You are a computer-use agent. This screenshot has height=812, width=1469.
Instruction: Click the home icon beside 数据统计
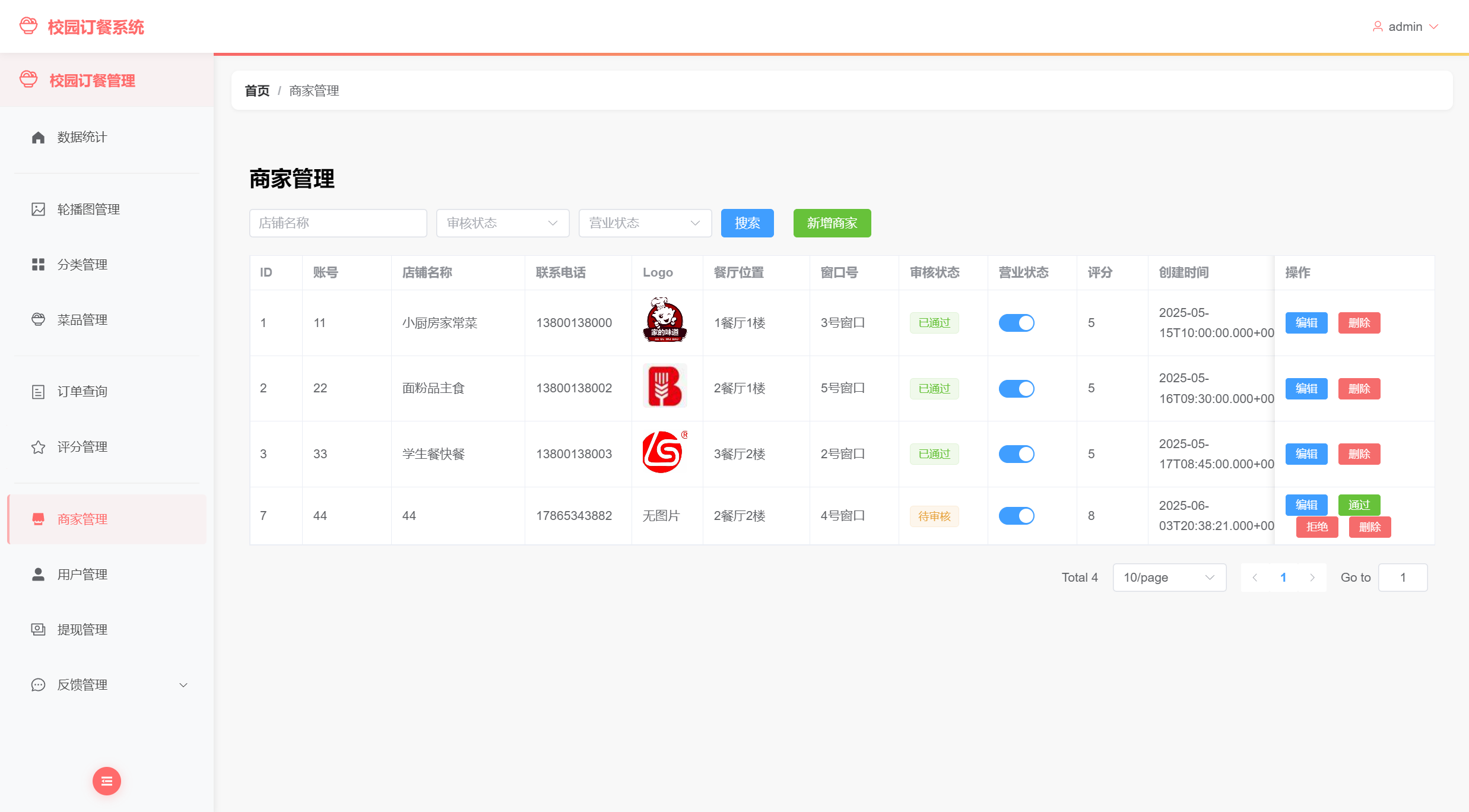point(38,138)
